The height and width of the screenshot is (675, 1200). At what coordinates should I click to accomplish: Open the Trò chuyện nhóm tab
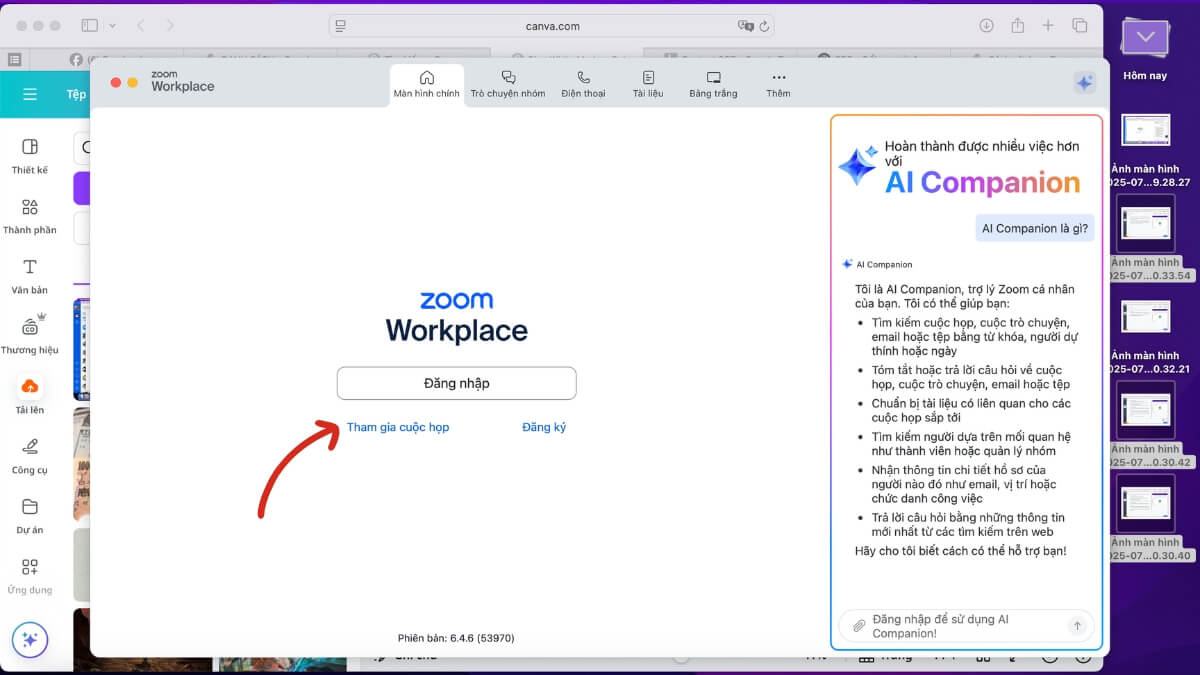click(507, 84)
